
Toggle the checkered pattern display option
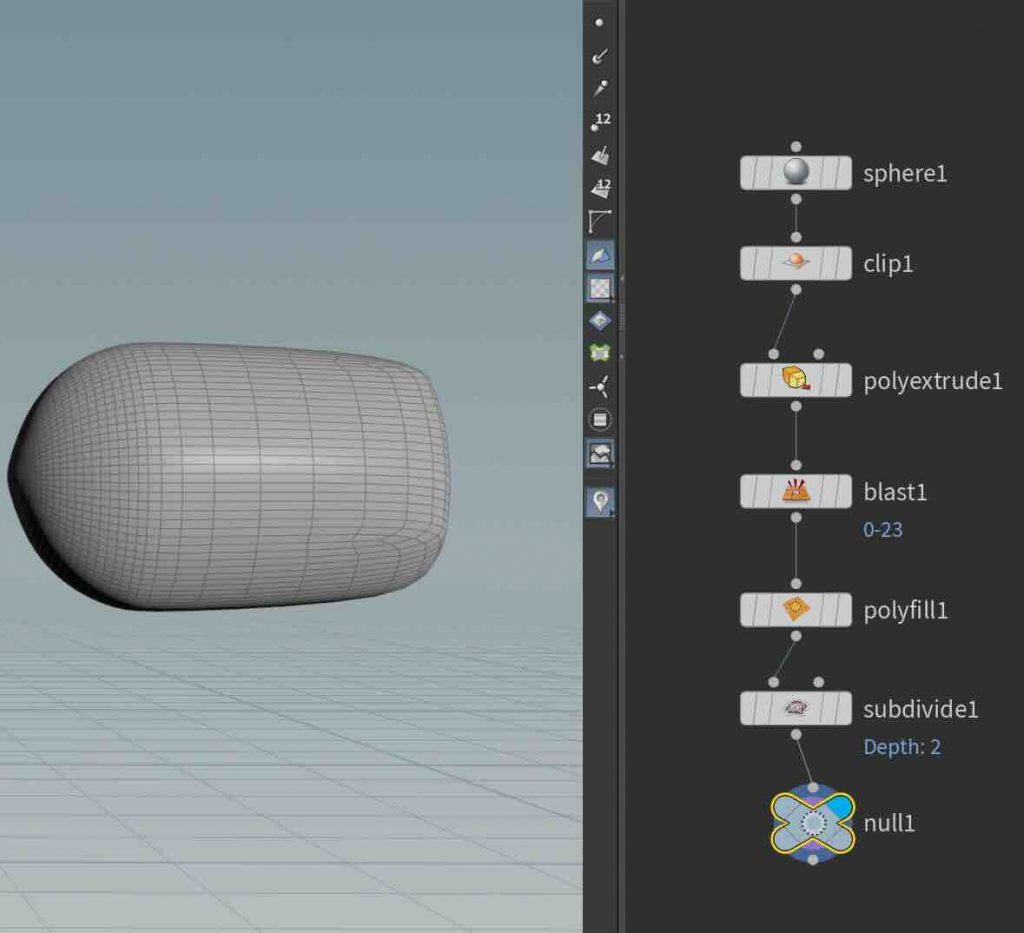(x=599, y=288)
